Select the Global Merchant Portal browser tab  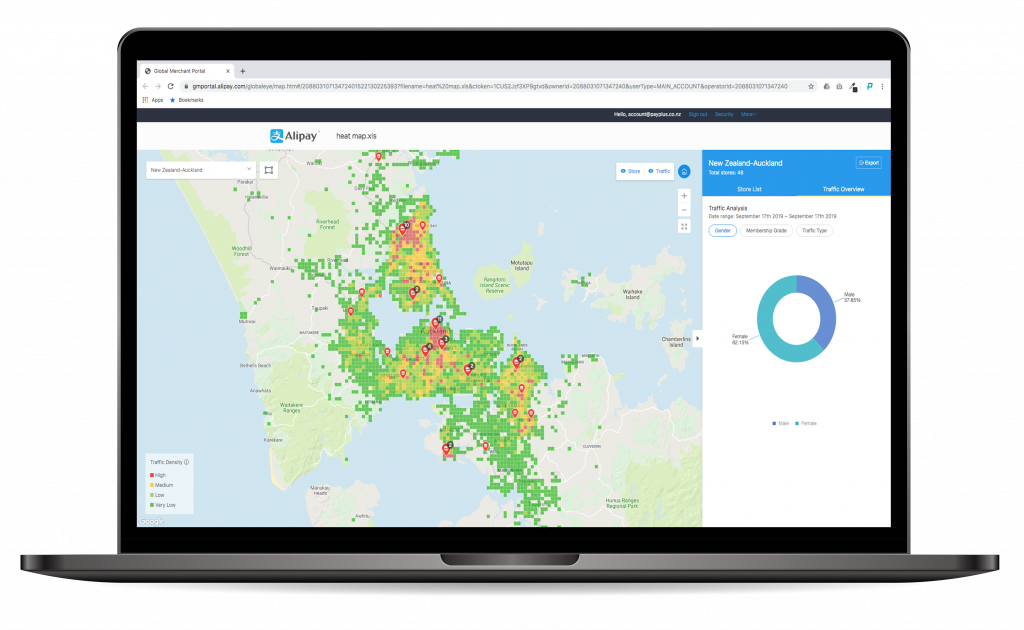[187, 71]
